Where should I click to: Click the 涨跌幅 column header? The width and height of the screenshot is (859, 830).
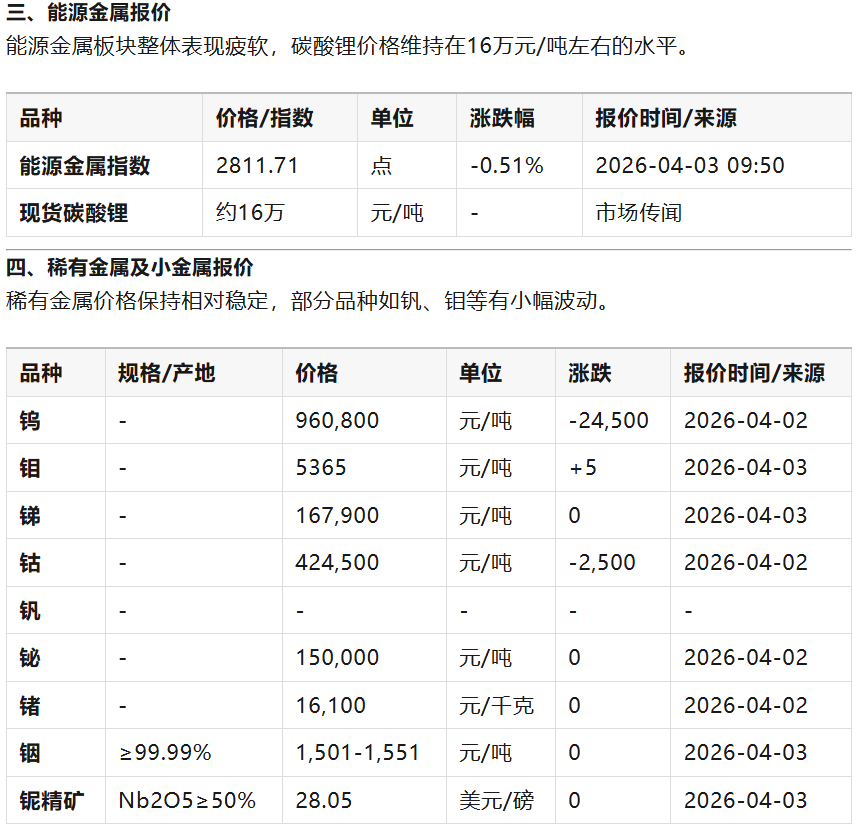pos(502,119)
